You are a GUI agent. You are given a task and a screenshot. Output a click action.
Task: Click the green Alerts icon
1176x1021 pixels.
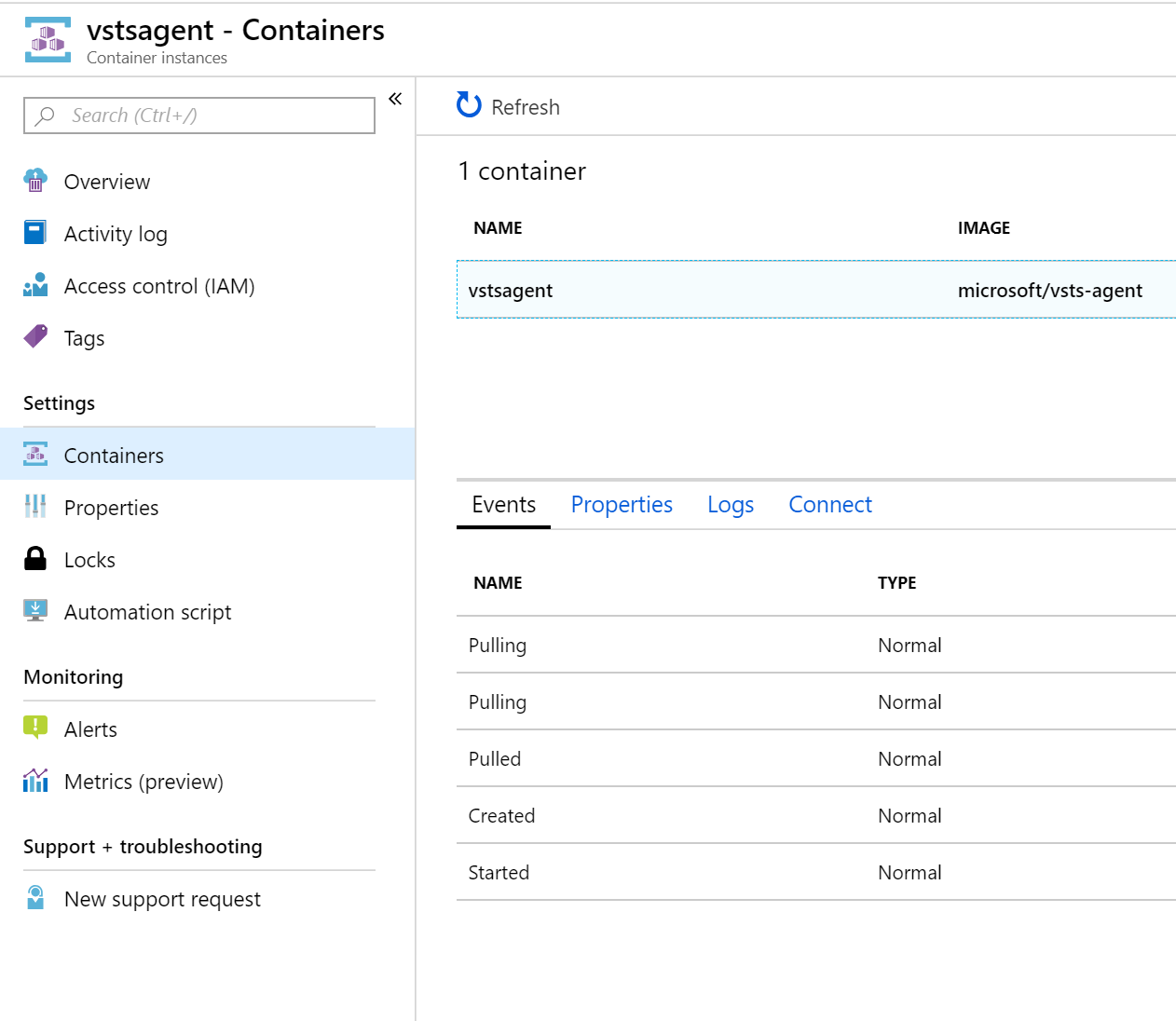pos(35,728)
